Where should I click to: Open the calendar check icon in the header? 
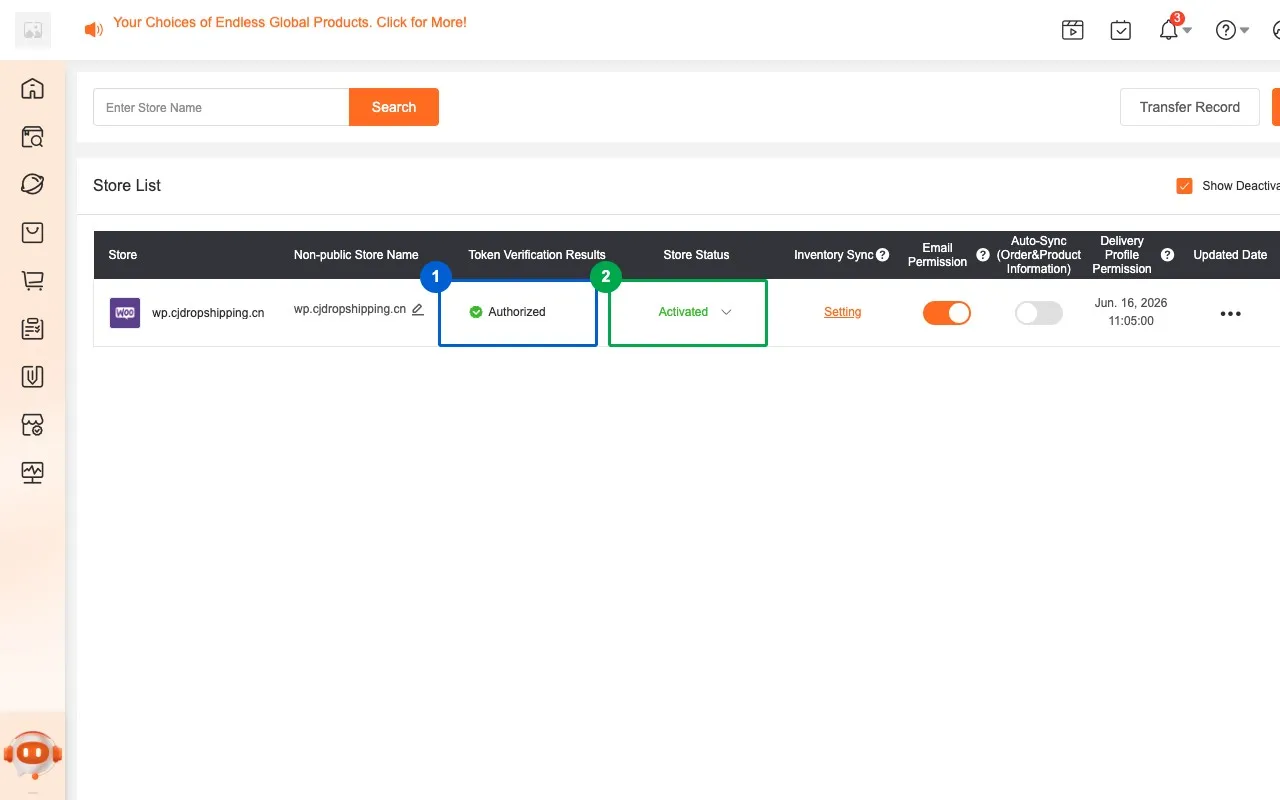pos(1121,30)
